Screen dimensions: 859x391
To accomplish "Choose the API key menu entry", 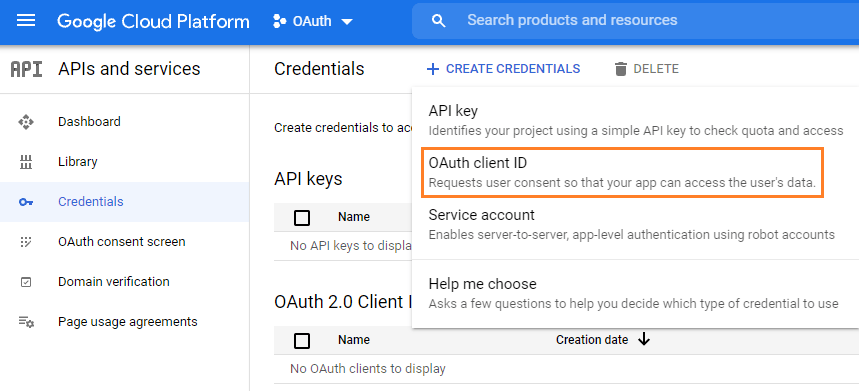I will pyautogui.click(x=635, y=120).
